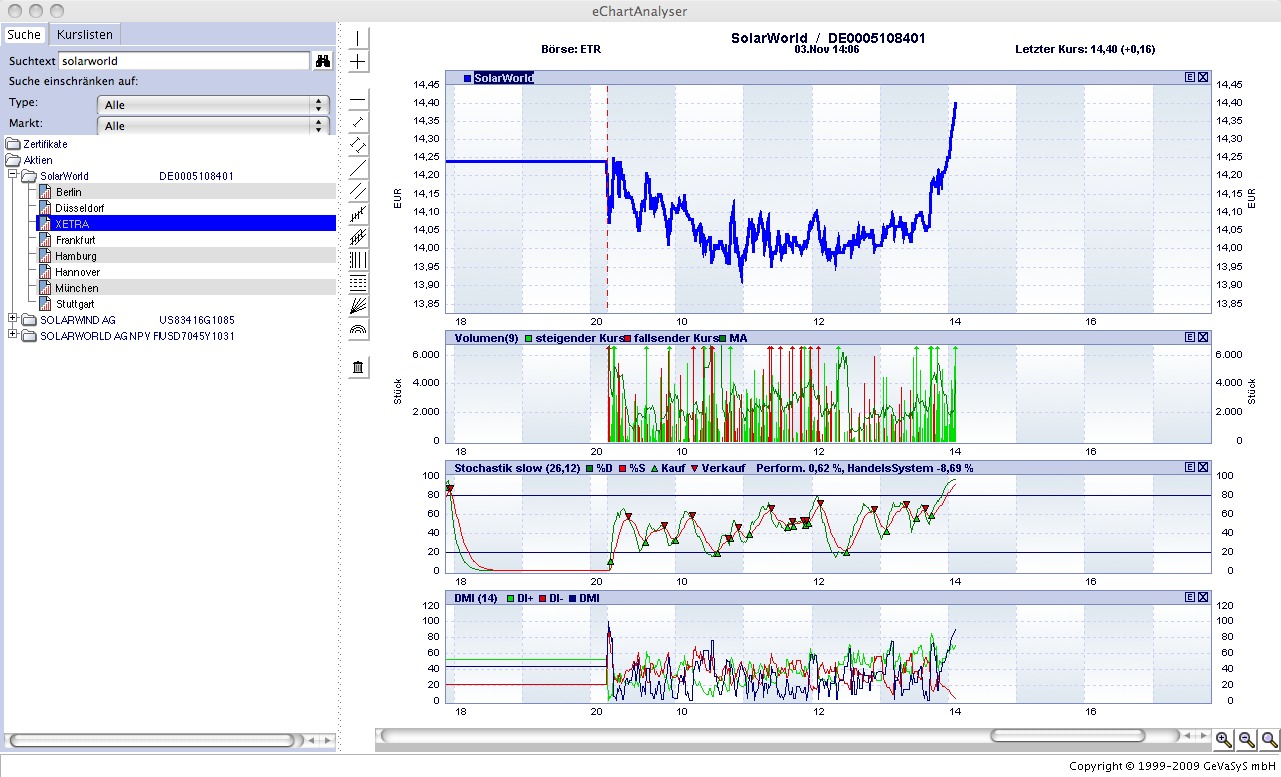1281x777 pixels.
Task: Select the vertical line drawing tool
Action: point(359,39)
